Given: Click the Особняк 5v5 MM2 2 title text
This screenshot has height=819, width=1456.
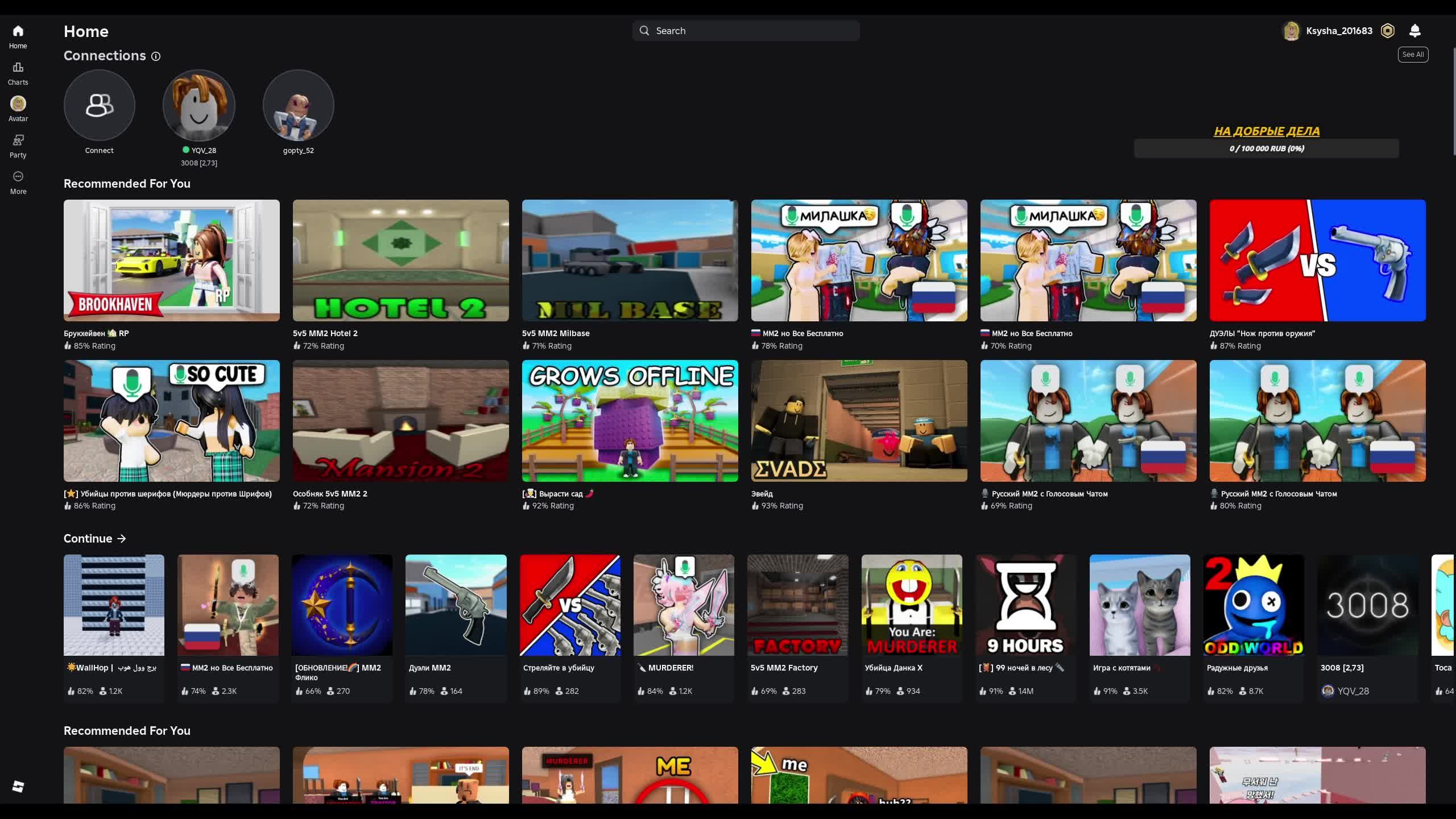Looking at the screenshot, I should click(x=330, y=494).
